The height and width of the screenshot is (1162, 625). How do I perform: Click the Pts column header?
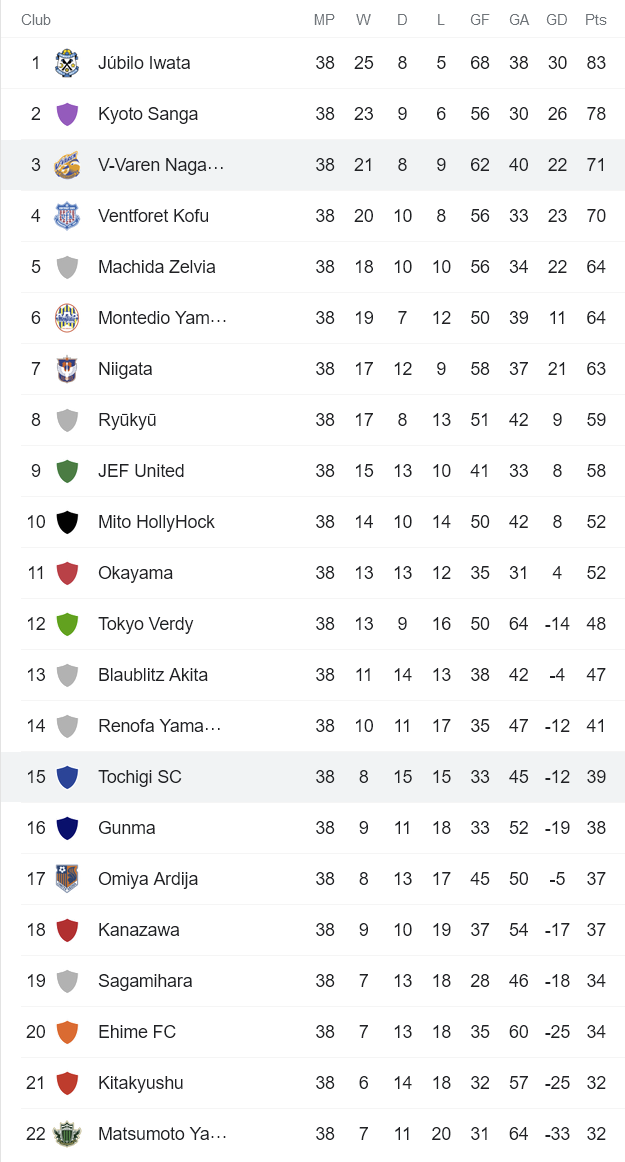pos(596,20)
